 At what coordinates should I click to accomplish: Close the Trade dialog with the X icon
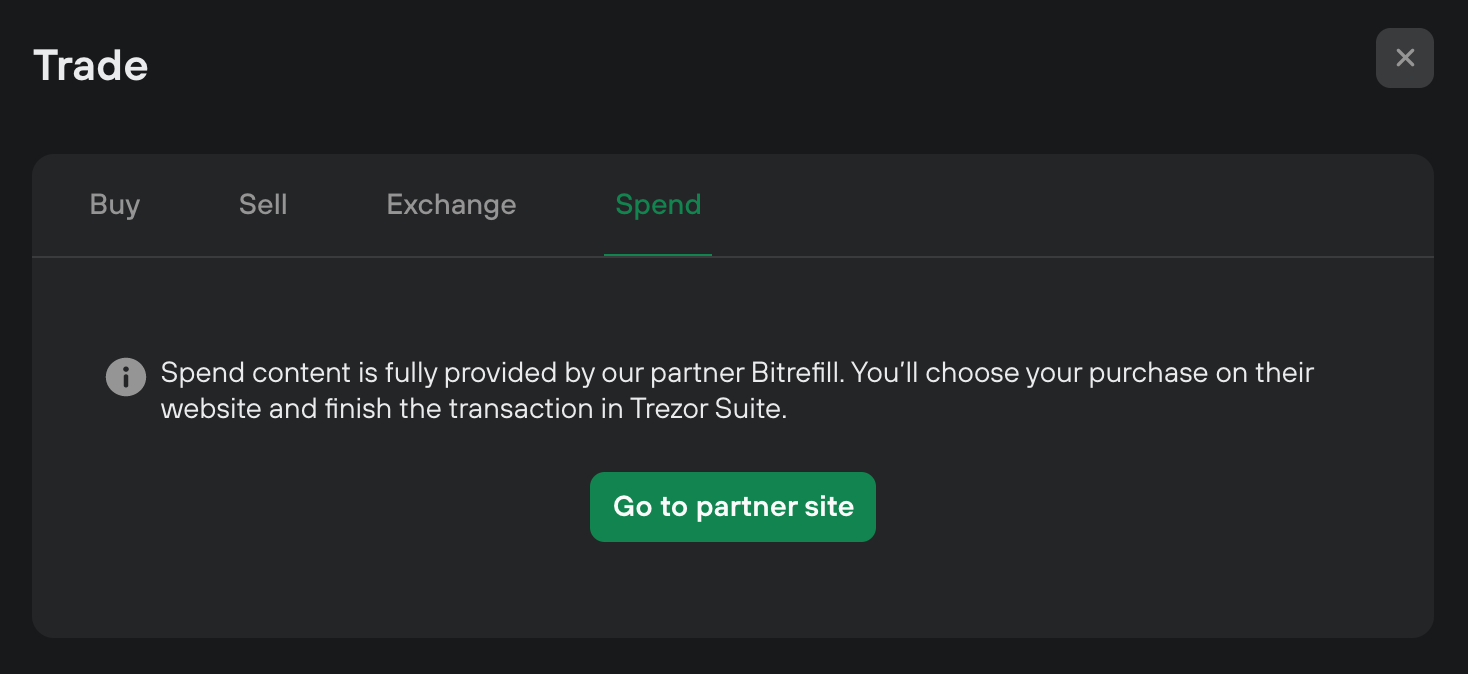click(1404, 58)
